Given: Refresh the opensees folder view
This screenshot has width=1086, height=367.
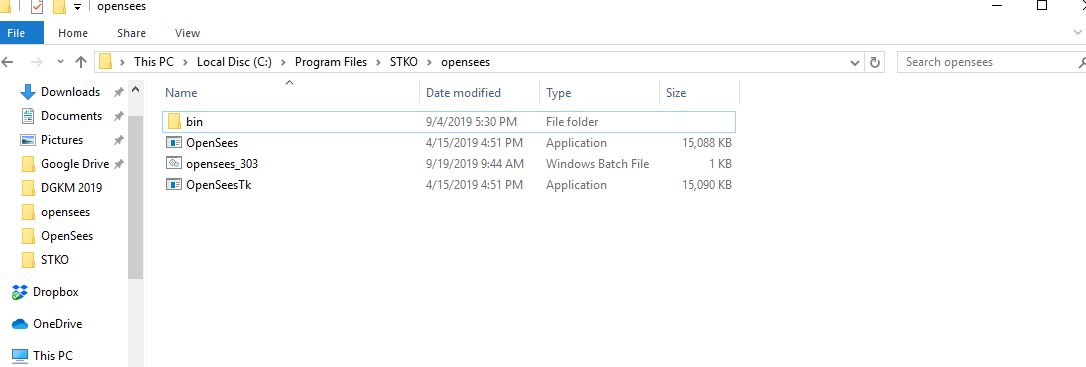Looking at the screenshot, I should point(875,62).
